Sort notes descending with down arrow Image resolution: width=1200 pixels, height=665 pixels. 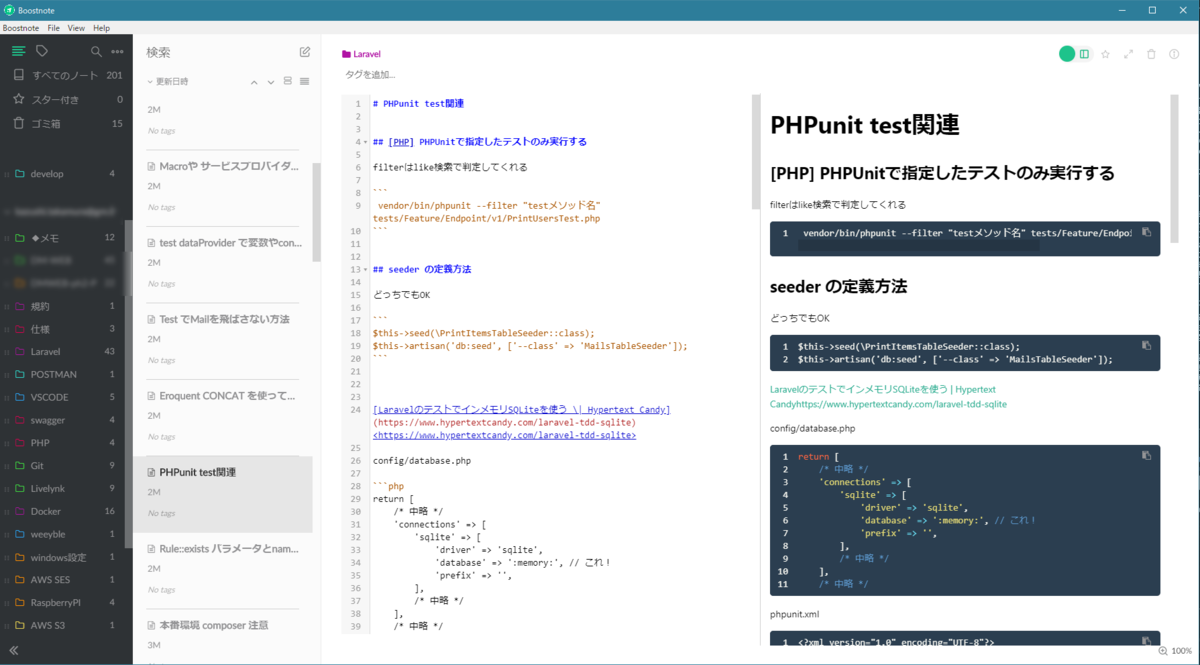(270, 82)
